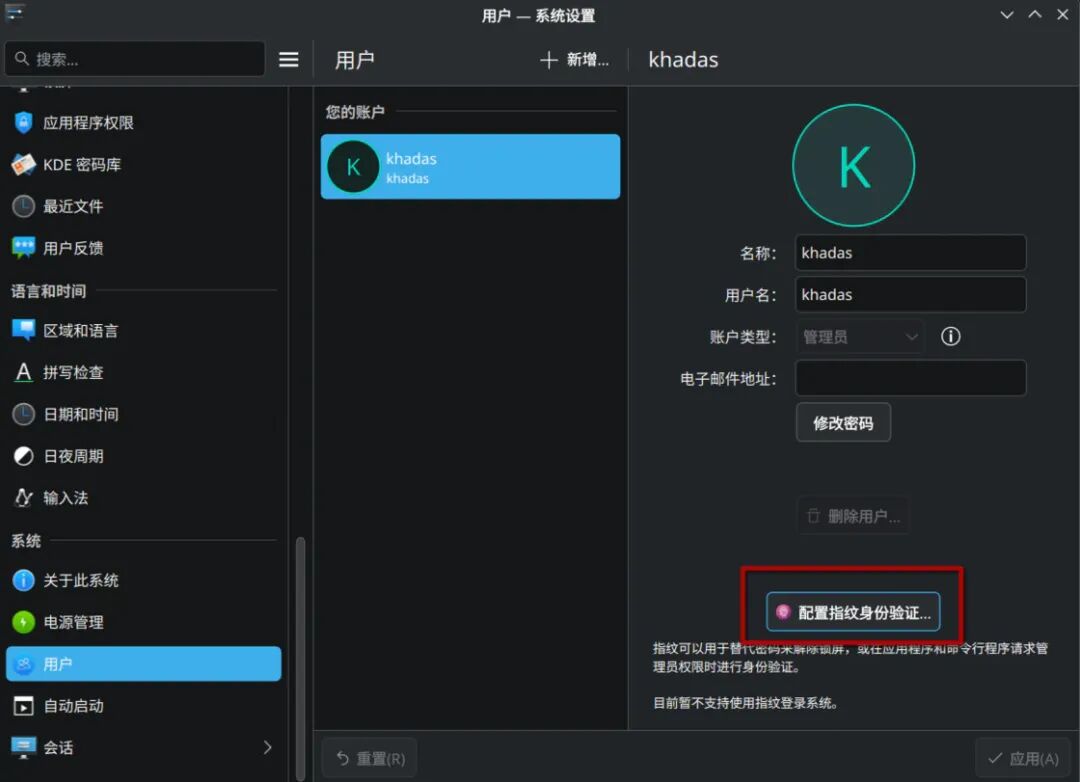Click the 应用(A) button
The image size is (1080, 782).
1024,759
